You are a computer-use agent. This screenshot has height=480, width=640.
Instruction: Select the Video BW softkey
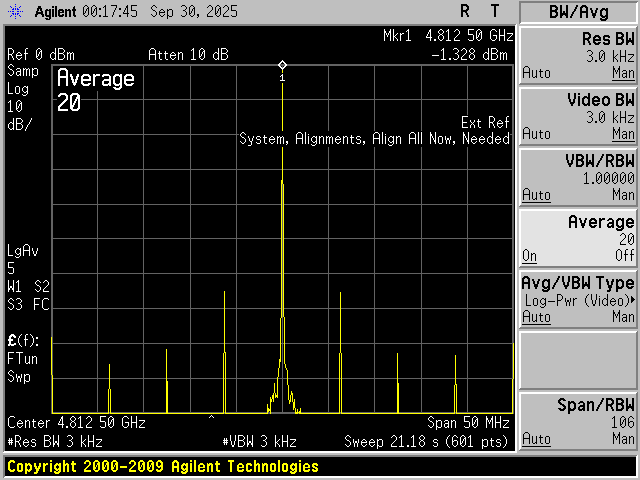pos(578,117)
